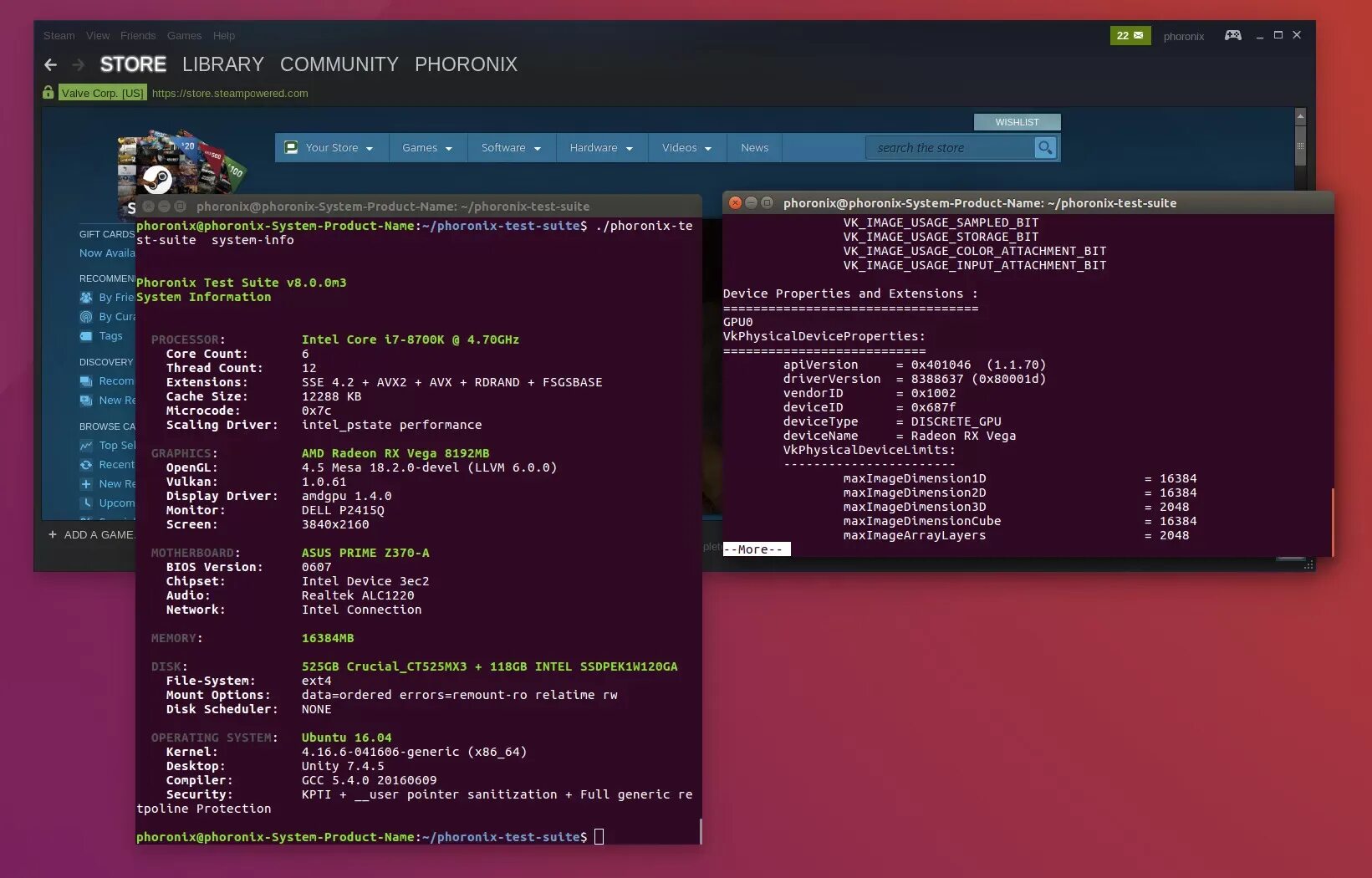Viewport: 1372px width, 878px height.
Task: Open the 22 notifications envelope inbox
Action: coord(1130,35)
